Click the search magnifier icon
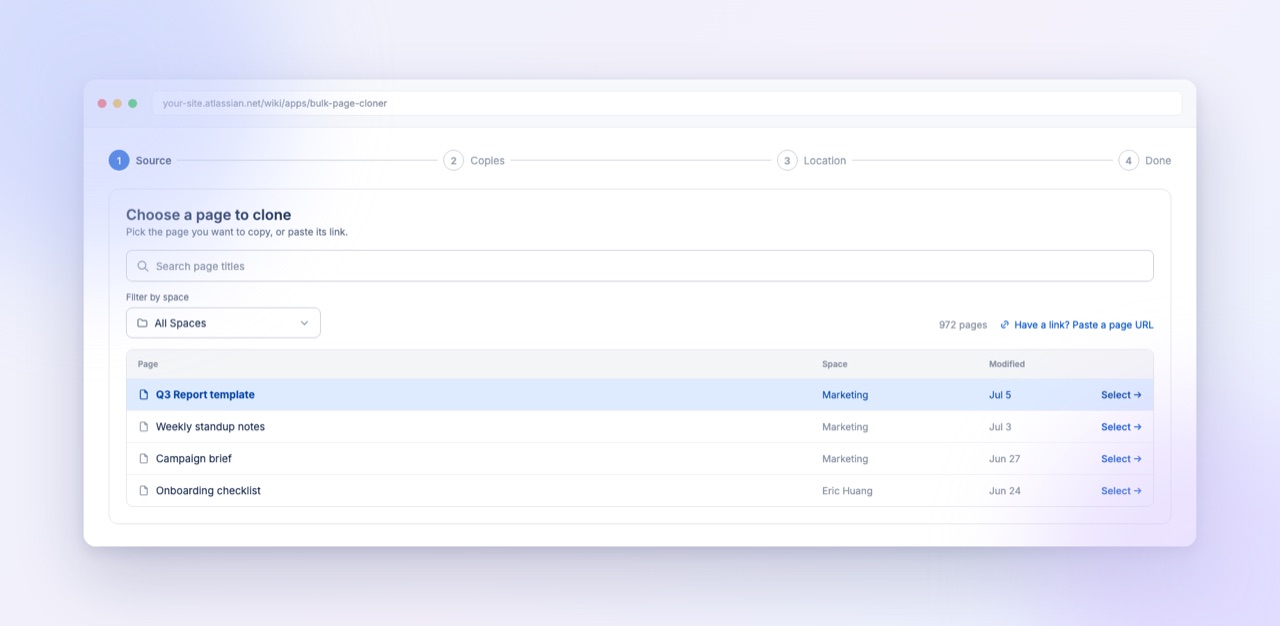 (x=143, y=266)
